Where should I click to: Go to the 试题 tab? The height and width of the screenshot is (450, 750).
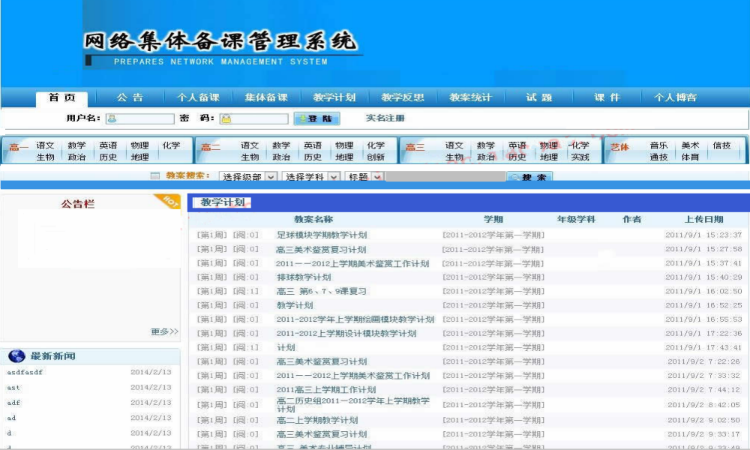[539, 98]
